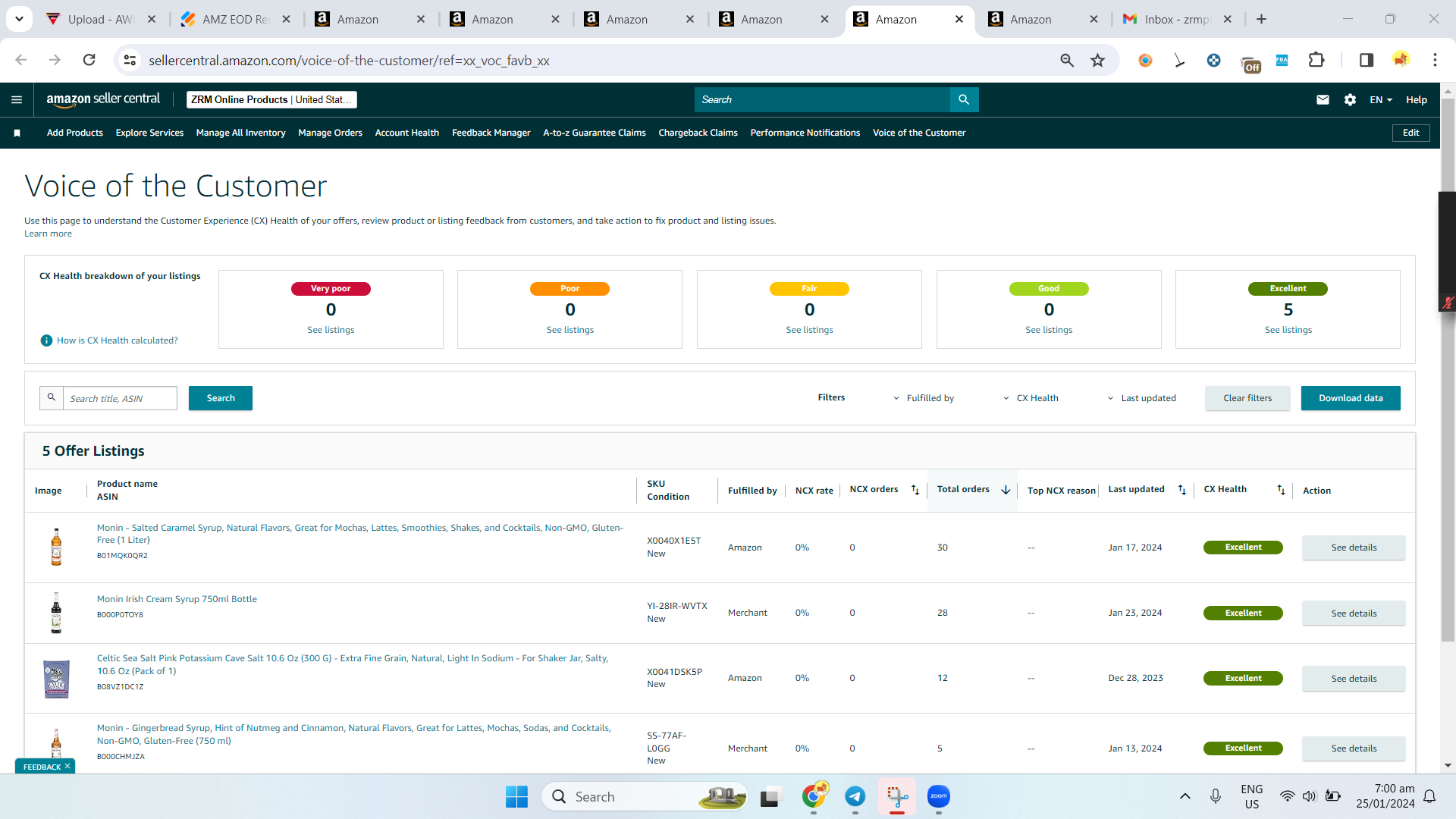This screenshot has height=819, width=1456.
Task: Expand the Last updated filter
Action: point(1141,398)
